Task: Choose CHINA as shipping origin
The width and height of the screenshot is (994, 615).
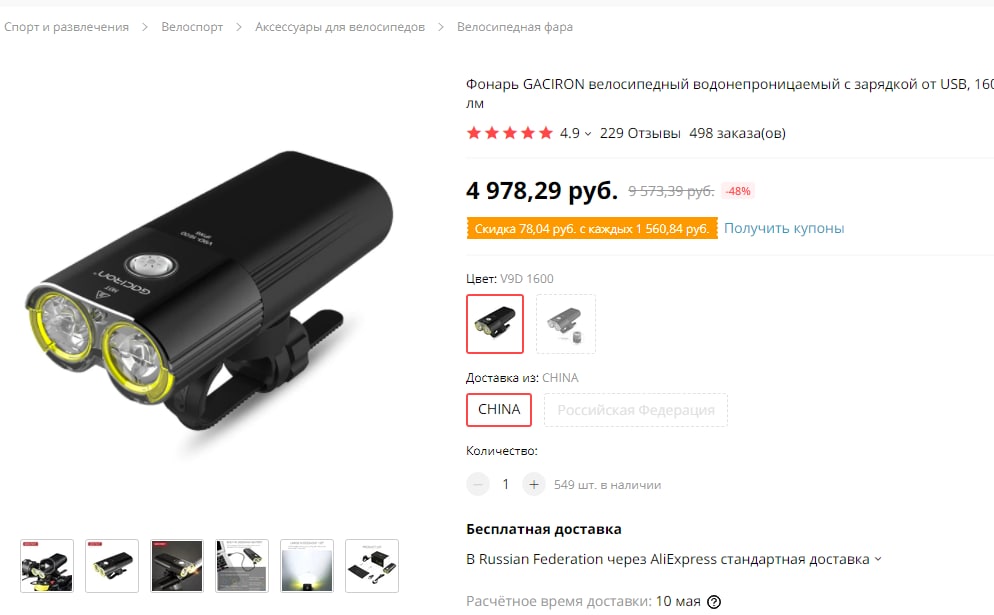Action: pos(499,410)
